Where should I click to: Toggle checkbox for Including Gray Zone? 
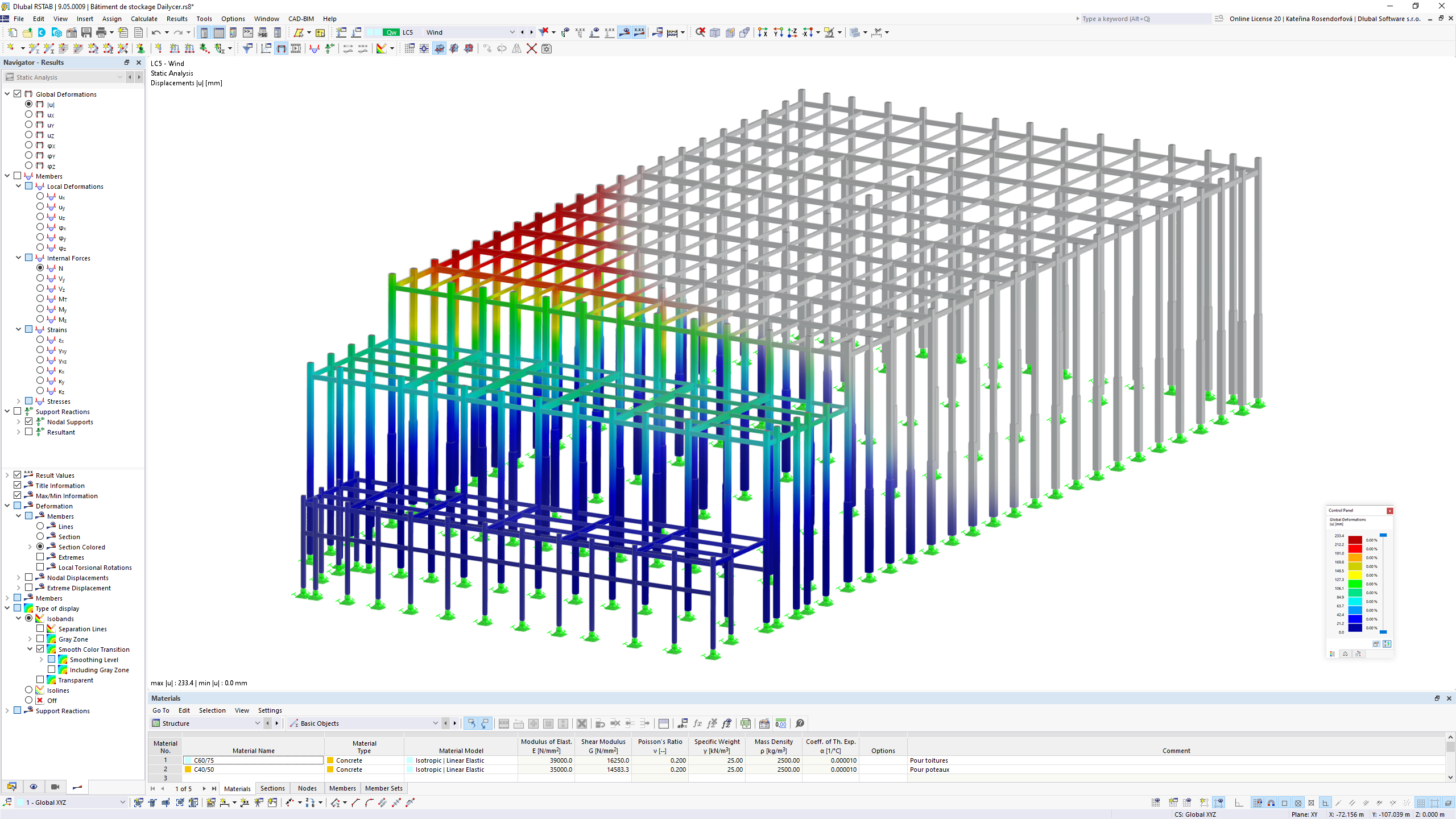[x=51, y=669]
